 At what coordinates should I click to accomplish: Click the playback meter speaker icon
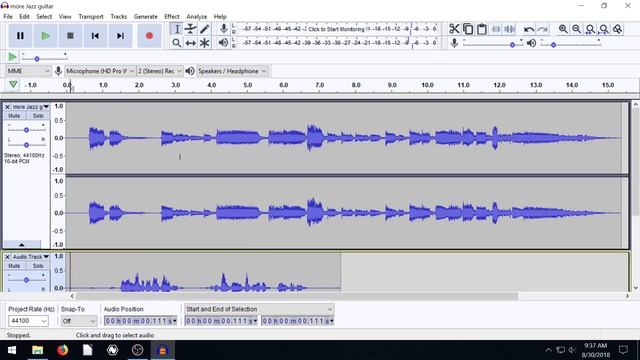pos(223,42)
